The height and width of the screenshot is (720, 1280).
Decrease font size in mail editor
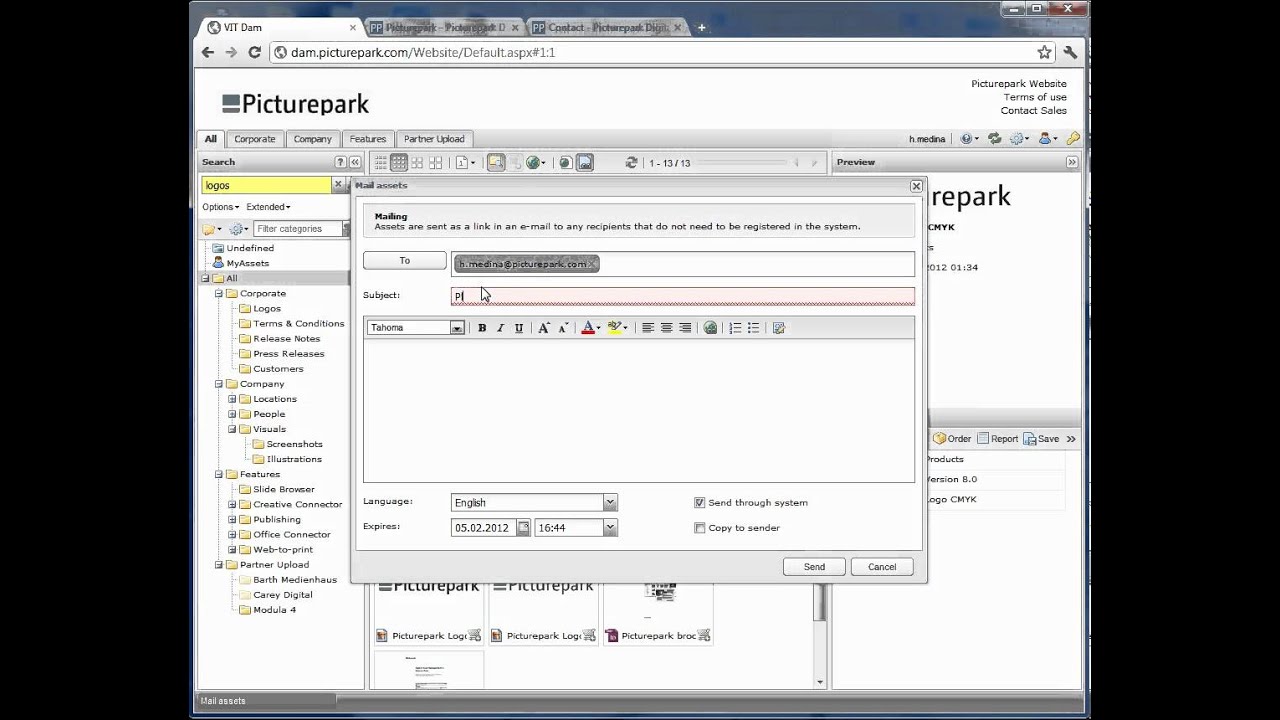click(563, 328)
